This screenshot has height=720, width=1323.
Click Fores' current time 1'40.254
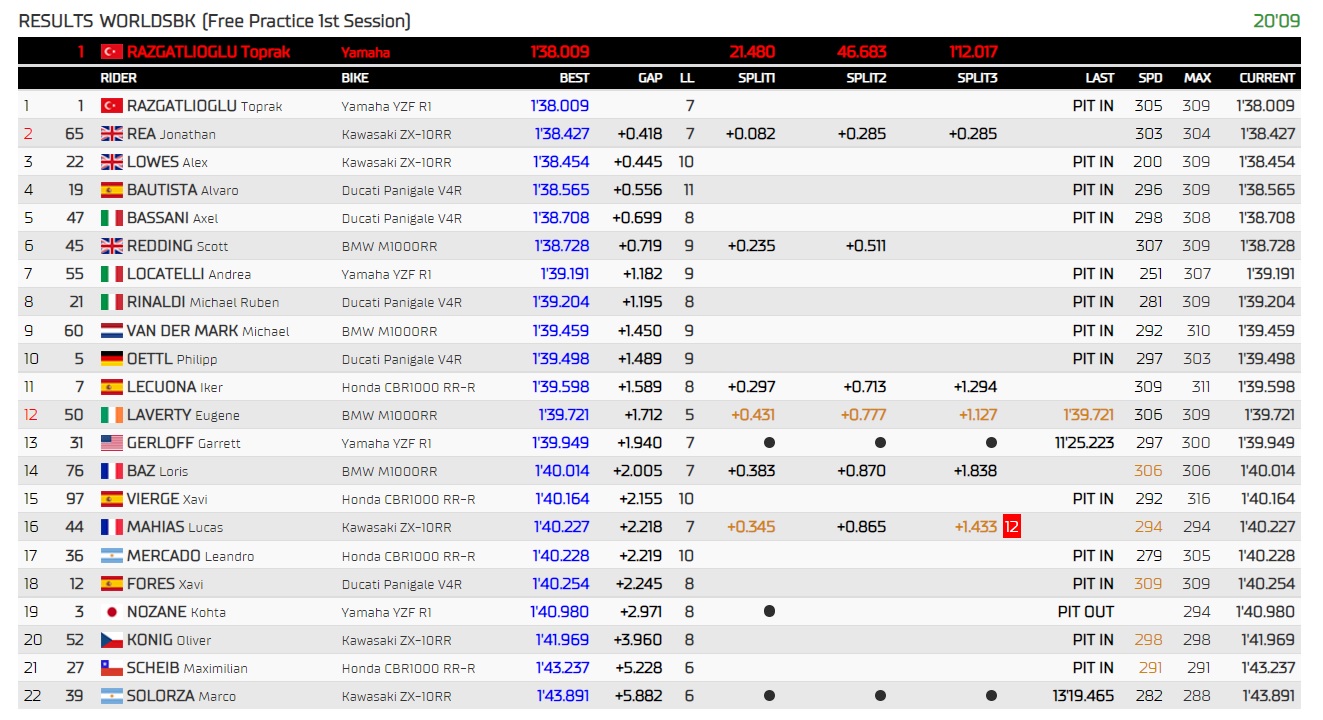pos(1266,584)
